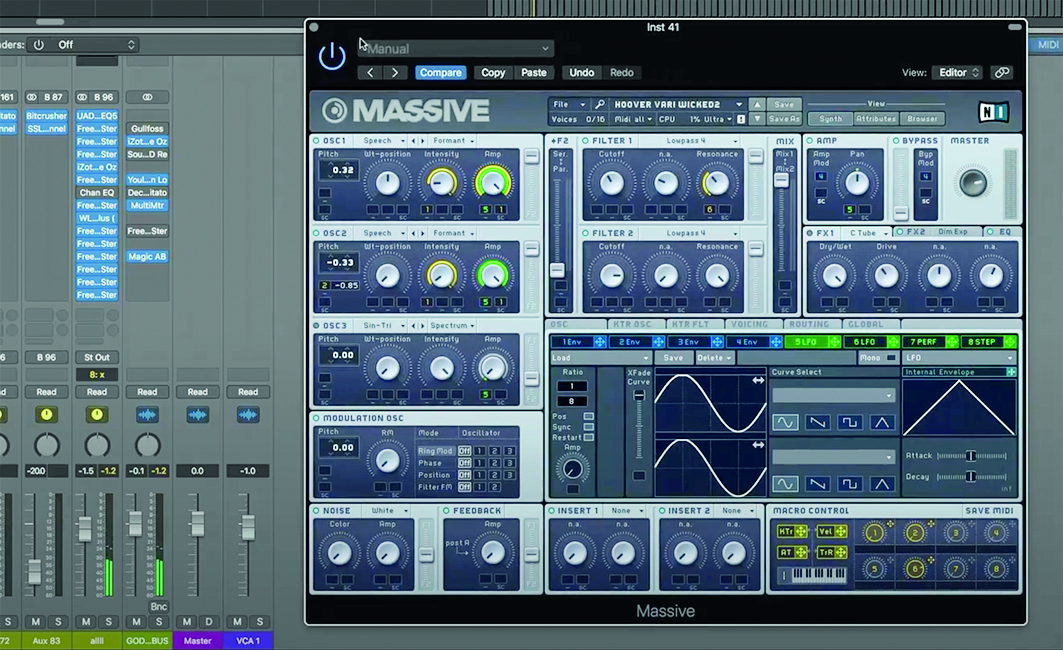The height and width of the screenshot is (650, 1063).
Task: Click the Internal Envelope Decay slider
Action: click(x=971, y=477)
